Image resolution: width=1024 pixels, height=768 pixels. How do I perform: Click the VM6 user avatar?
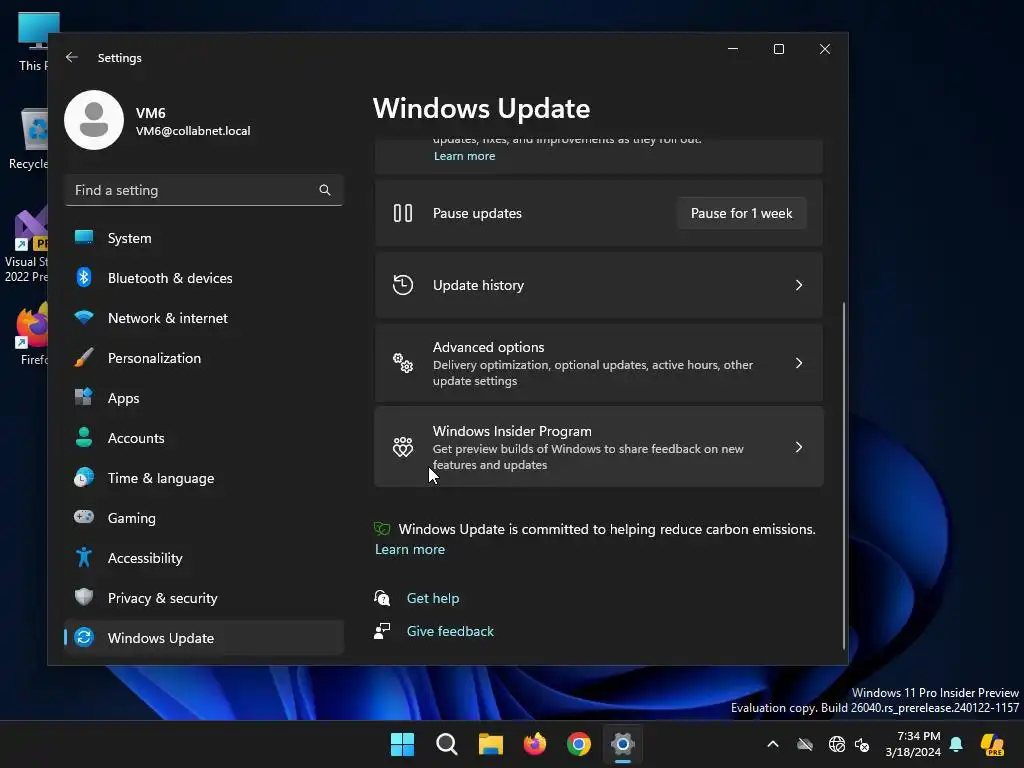[94, 120]
